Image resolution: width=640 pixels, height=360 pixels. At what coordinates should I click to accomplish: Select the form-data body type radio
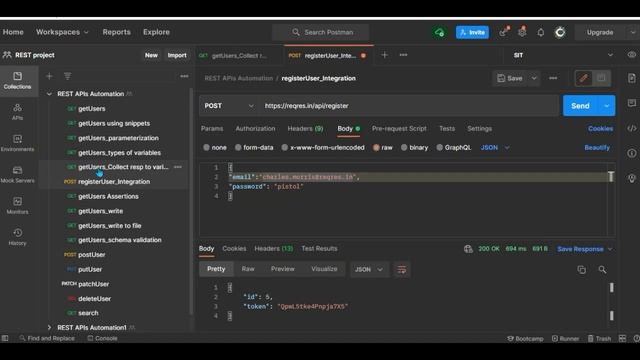tap(238, 147)
